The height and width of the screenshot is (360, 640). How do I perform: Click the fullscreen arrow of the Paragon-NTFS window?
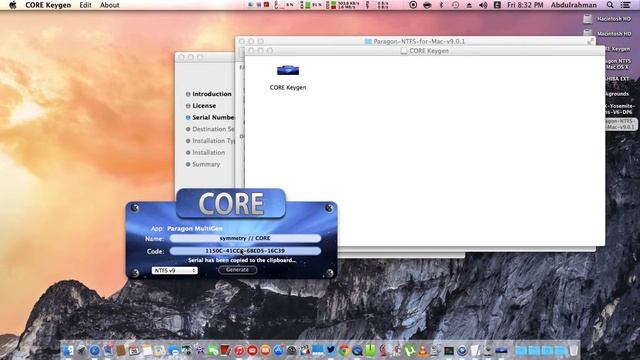[x=591, y=41]
